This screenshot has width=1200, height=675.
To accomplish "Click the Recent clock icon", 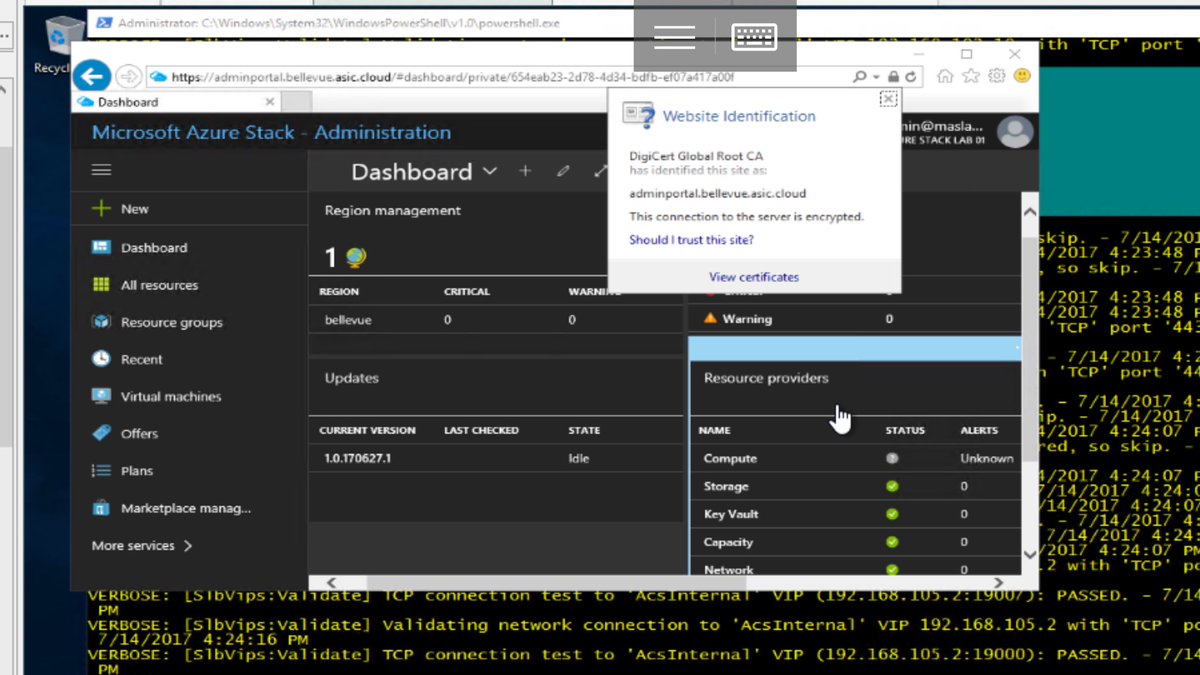I will (x=101, y=359).
